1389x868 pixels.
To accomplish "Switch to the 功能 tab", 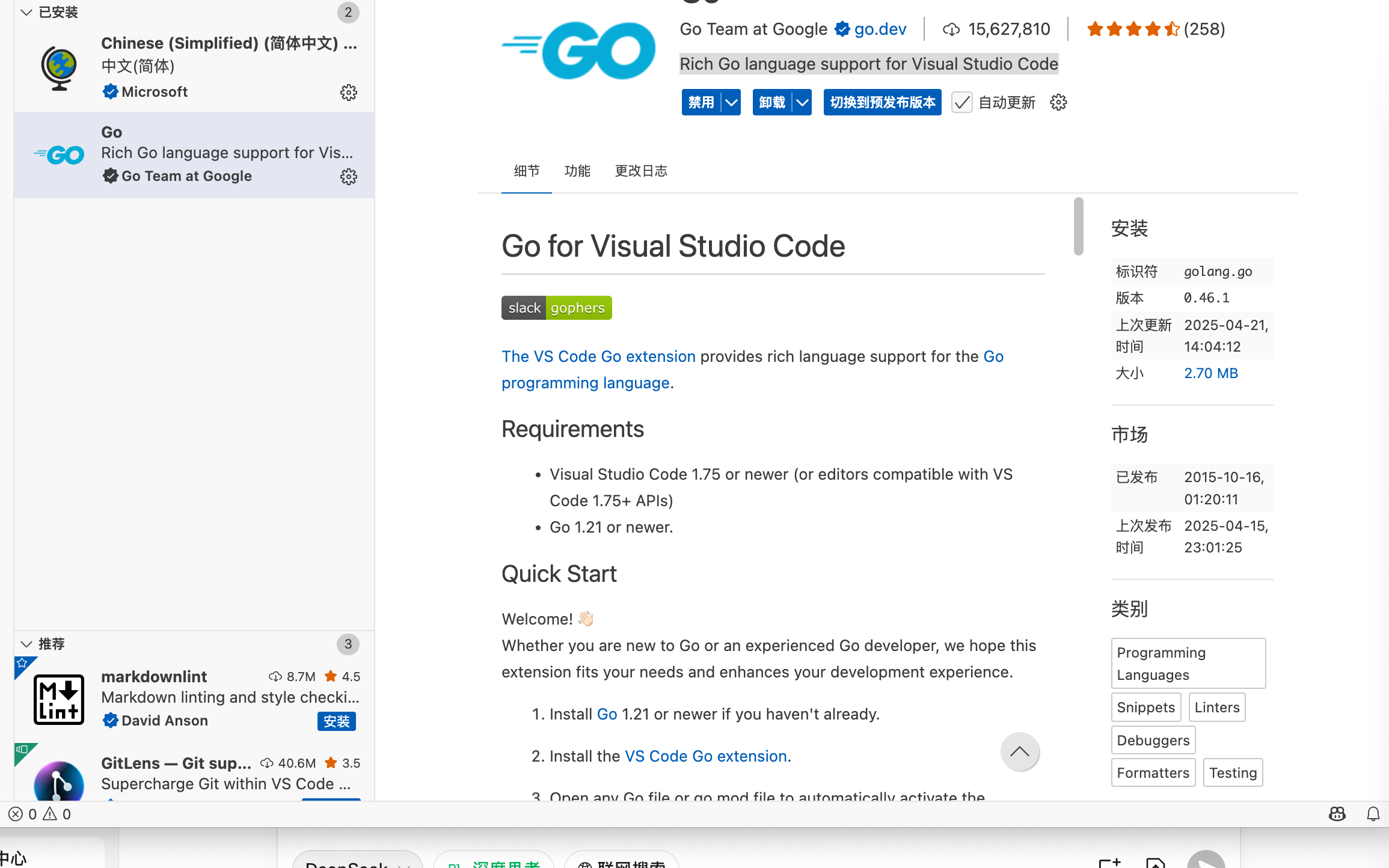I will 577,171.
